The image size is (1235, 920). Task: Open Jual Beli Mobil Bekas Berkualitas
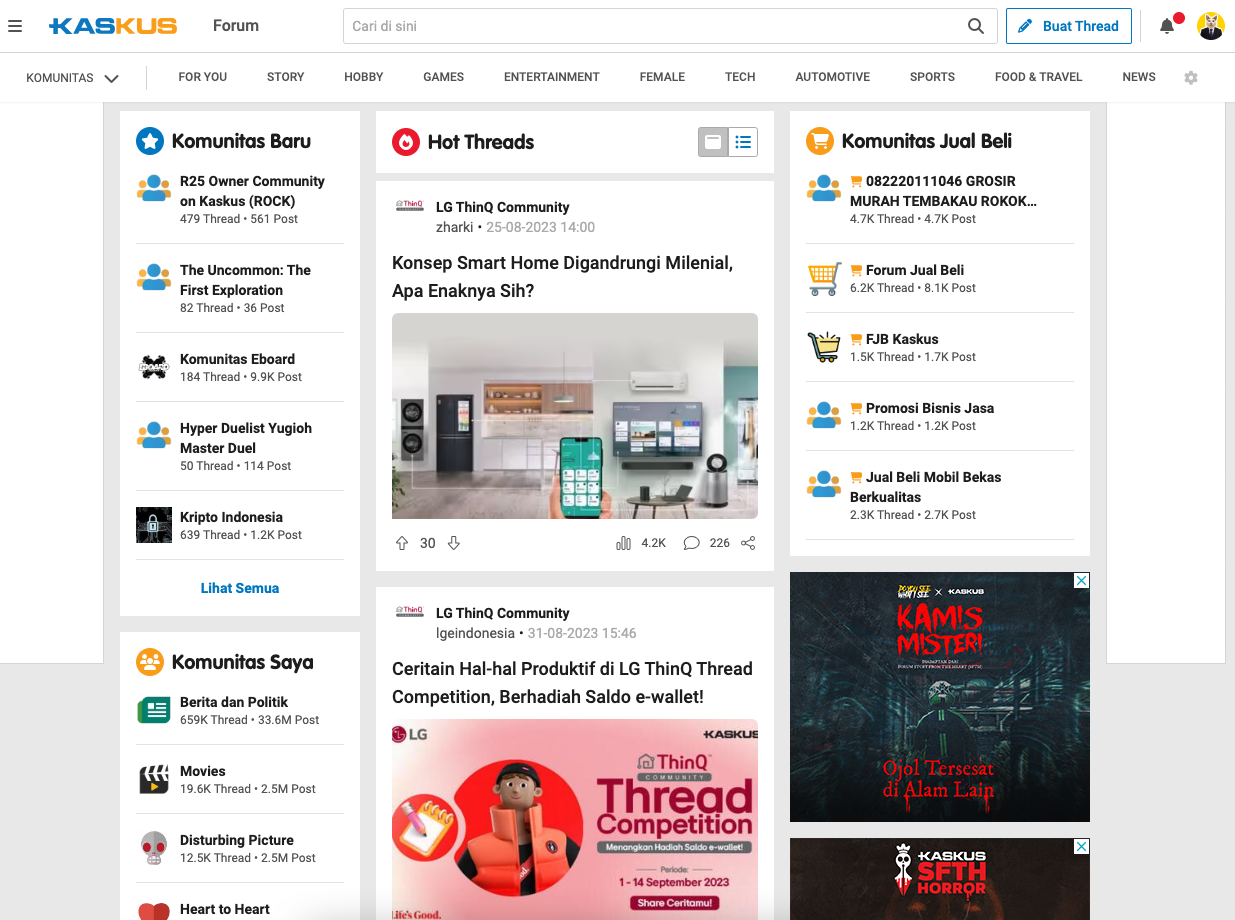(925, 487)
